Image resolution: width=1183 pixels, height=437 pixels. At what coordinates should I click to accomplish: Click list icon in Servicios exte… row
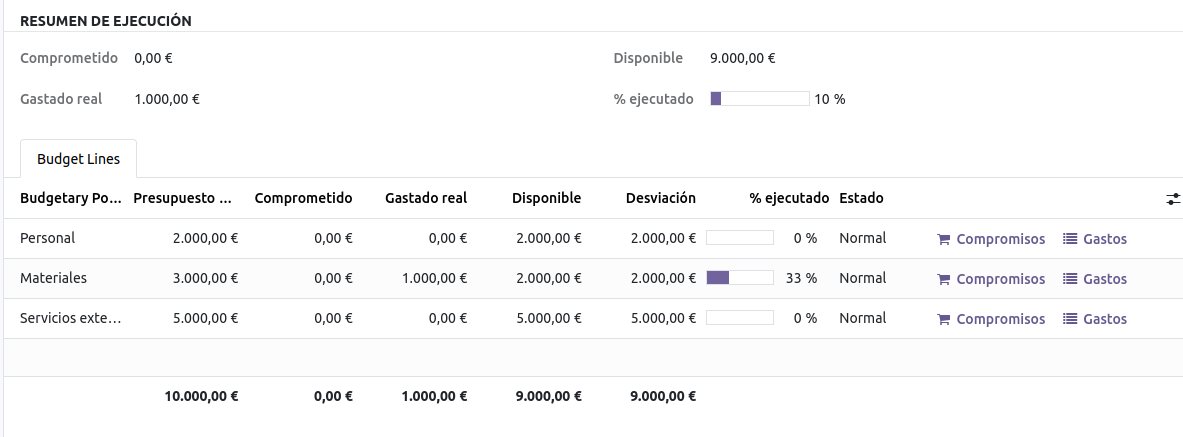1070,319
